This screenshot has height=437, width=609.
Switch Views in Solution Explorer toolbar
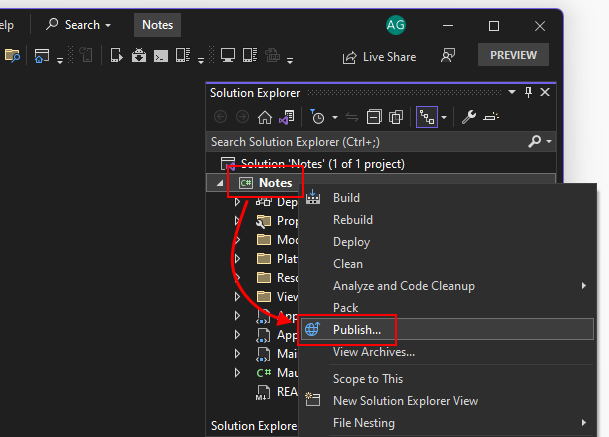(287, 117)
